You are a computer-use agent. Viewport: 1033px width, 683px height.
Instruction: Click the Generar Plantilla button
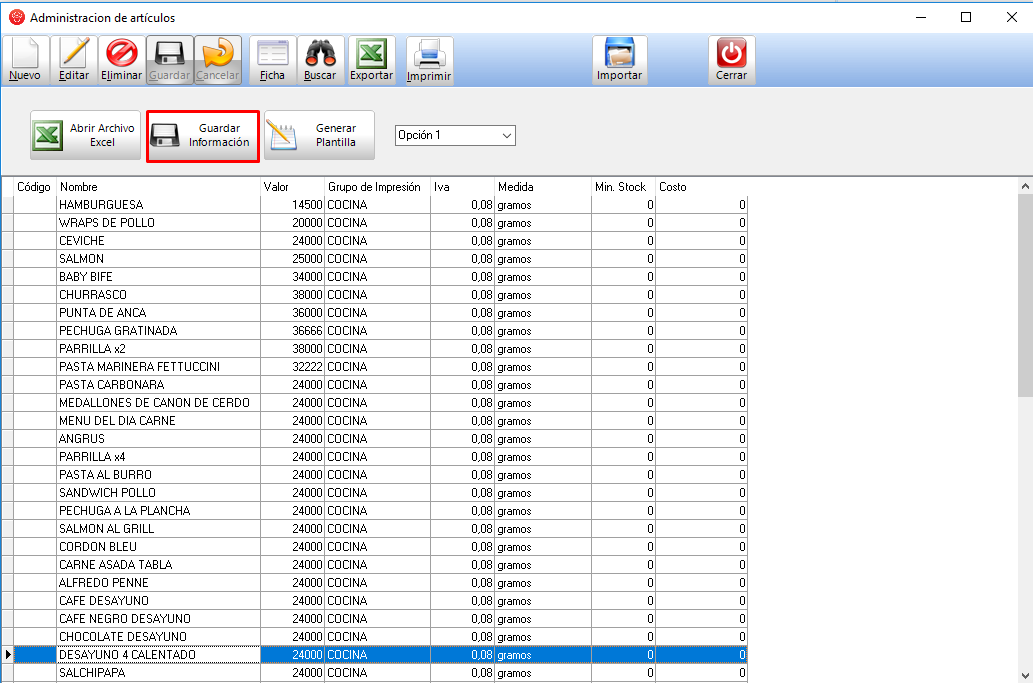click(319, 135)
